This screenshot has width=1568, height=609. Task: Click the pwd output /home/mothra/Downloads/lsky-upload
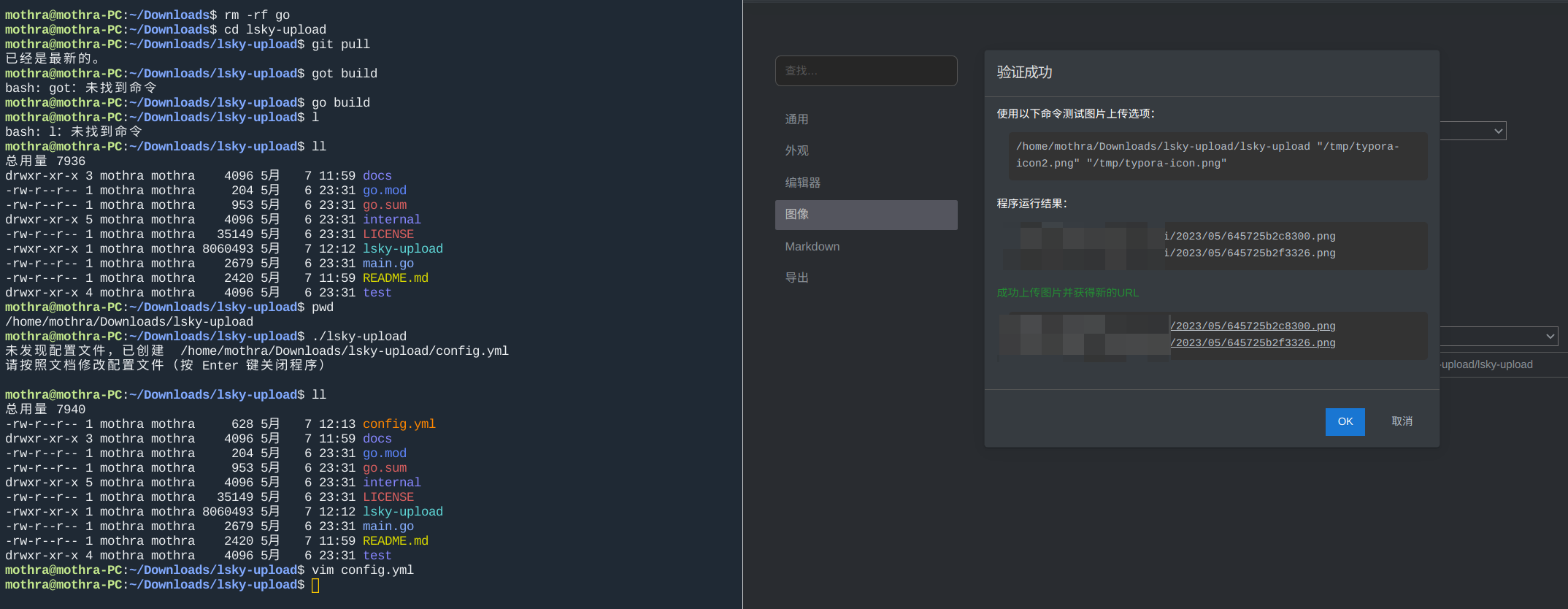click(129, 321)
